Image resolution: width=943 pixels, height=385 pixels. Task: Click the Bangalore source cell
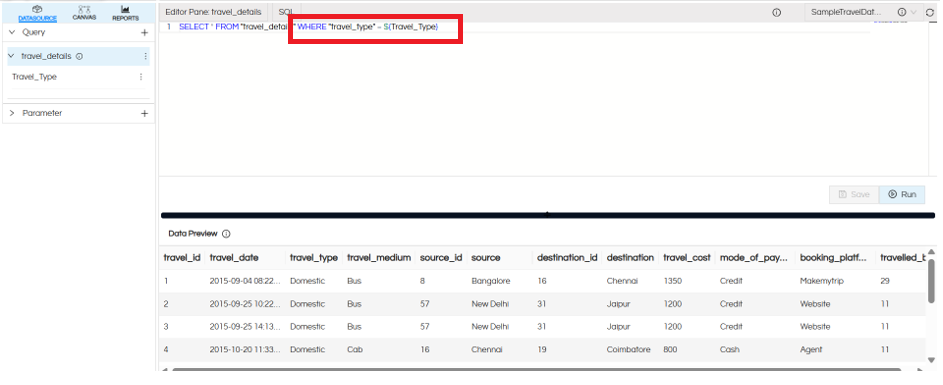click(491, 281)
